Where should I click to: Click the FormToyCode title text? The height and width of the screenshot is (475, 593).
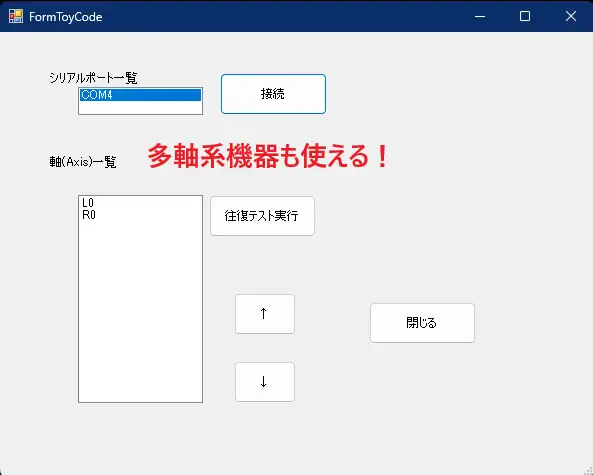[x=65, y=17]
